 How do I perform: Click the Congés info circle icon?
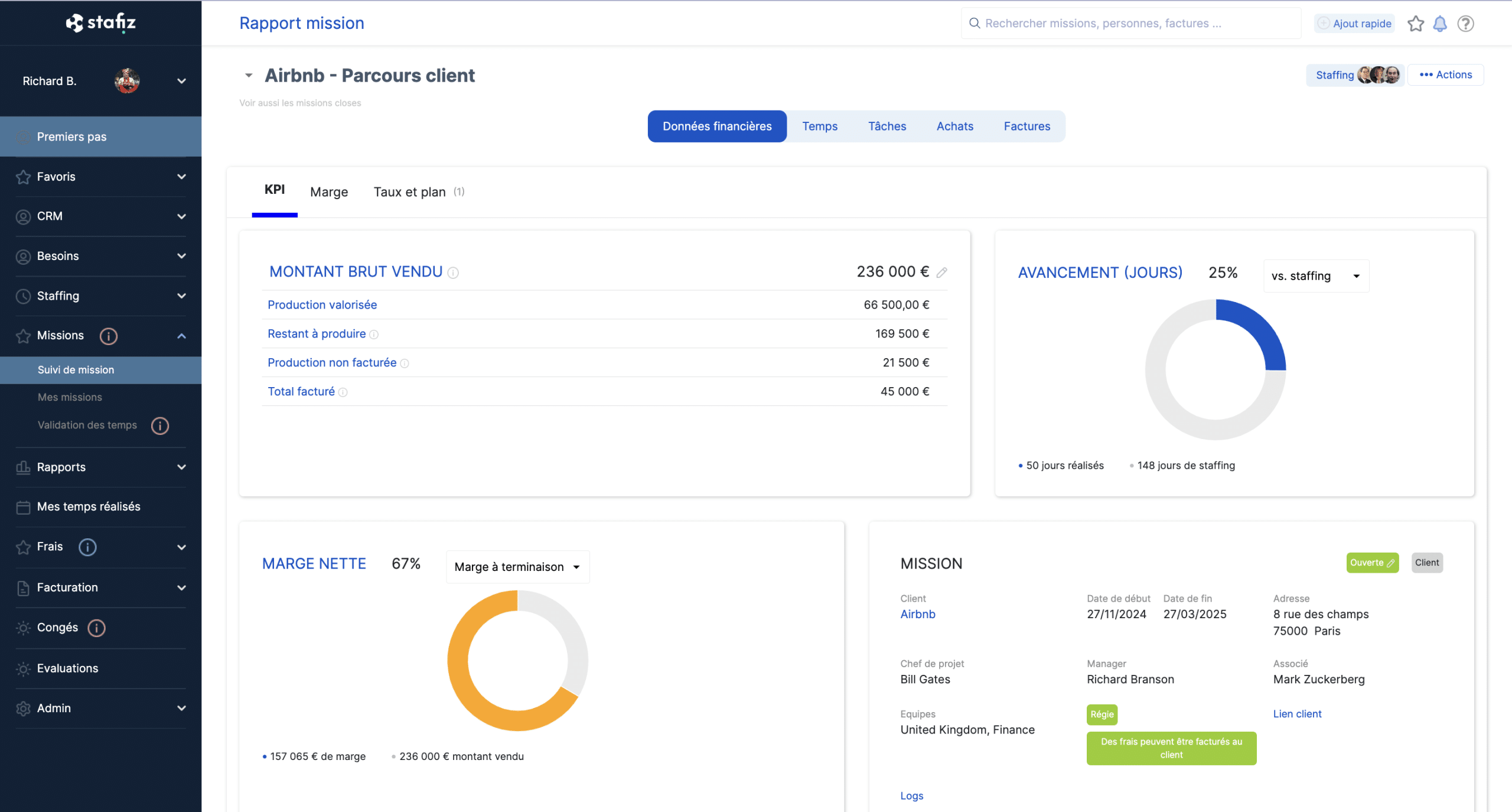97,628
